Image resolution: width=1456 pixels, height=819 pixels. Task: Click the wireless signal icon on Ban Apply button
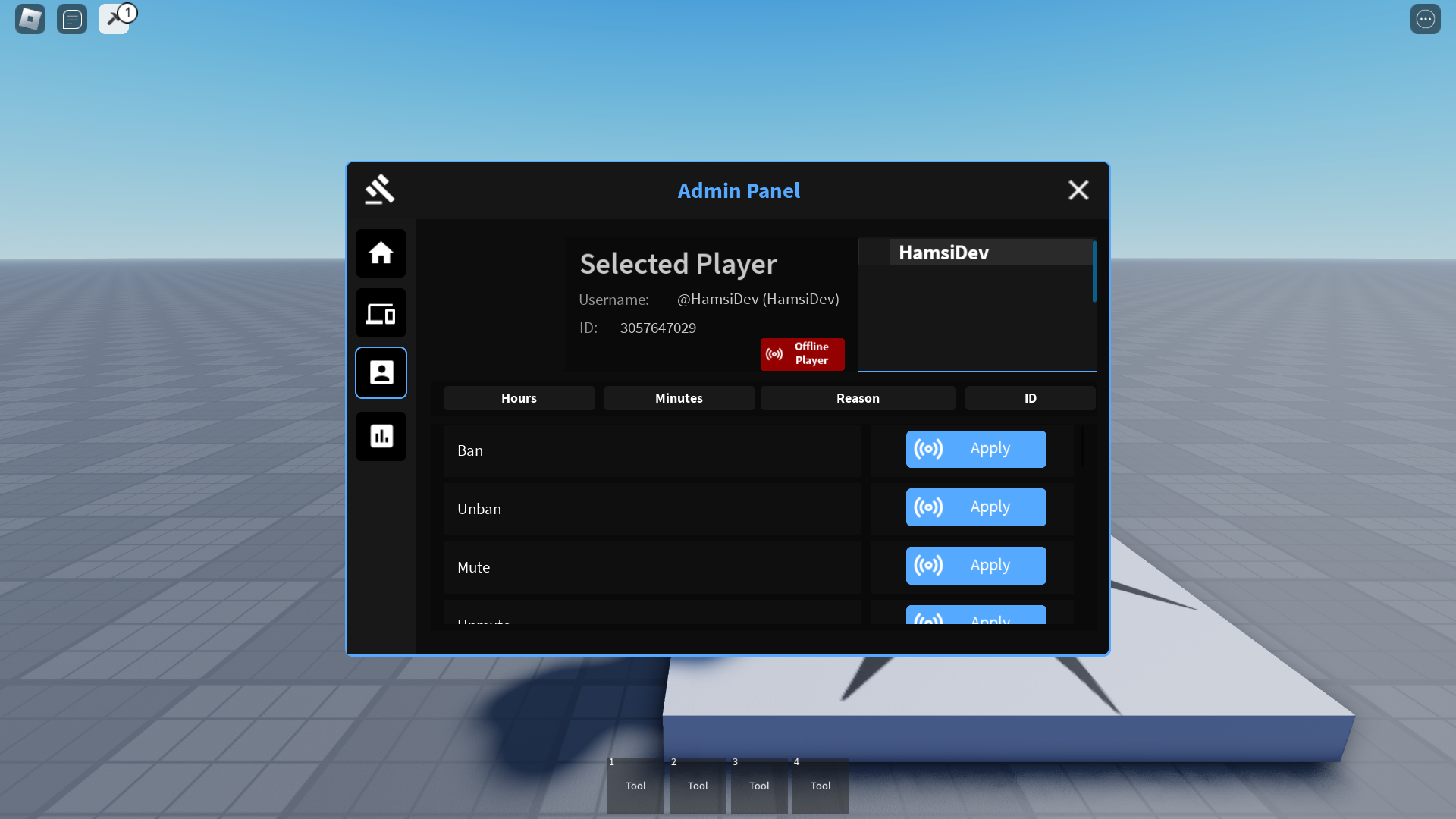928,449
